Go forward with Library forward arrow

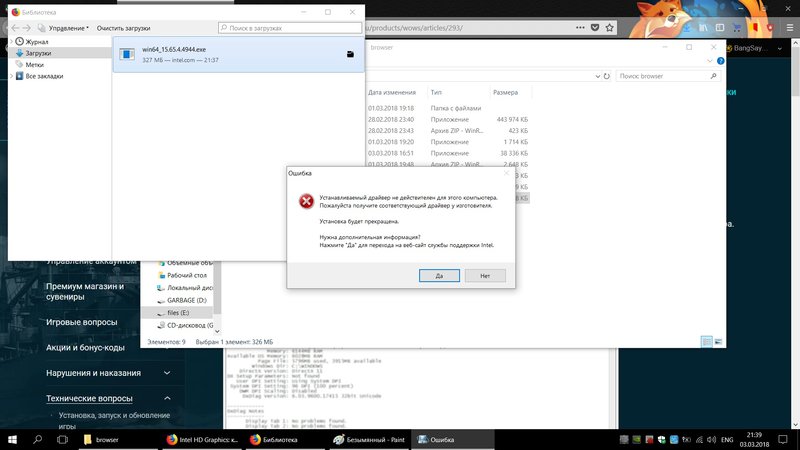coord(27,28)
